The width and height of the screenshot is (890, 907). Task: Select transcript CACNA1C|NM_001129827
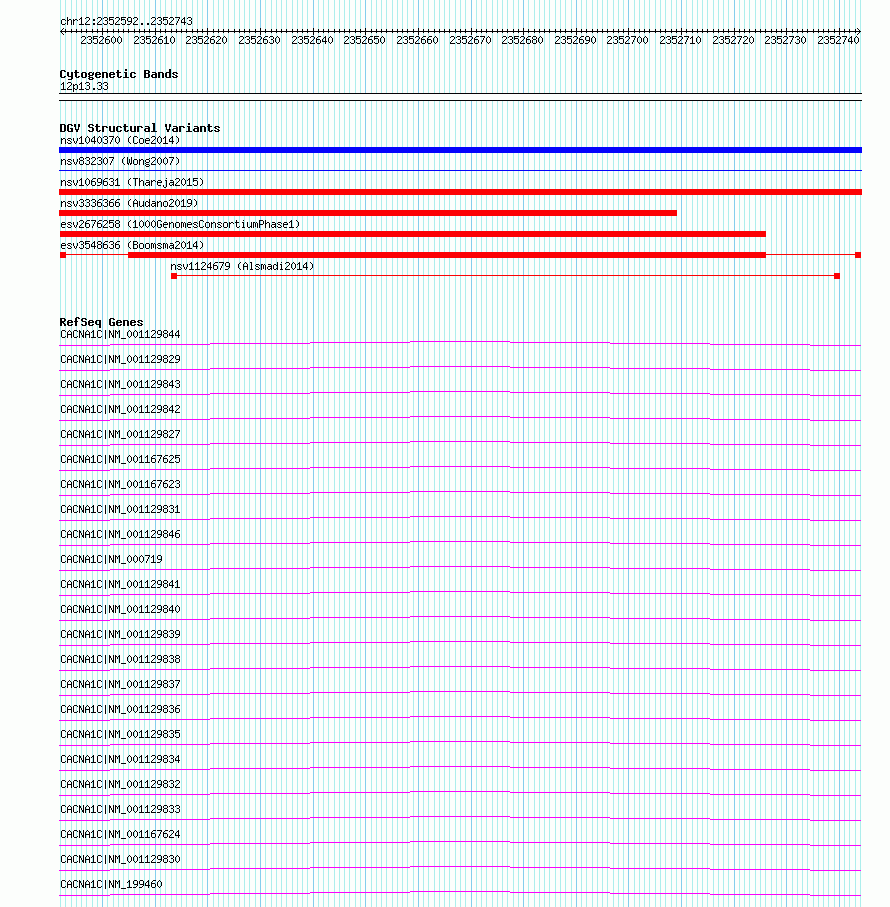click(120, 434)
